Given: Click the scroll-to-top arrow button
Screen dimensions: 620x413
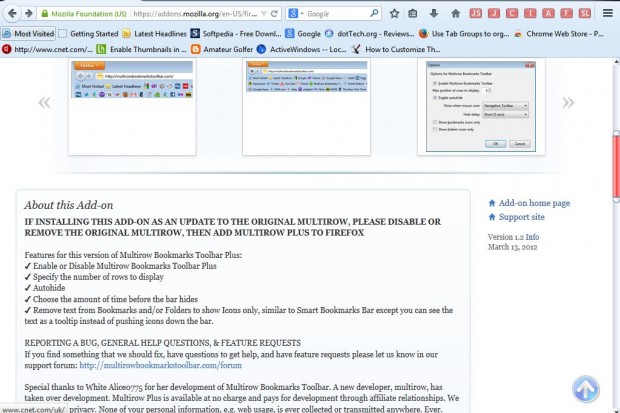Looking at the screenshot, I should click(x=586, y=389).
